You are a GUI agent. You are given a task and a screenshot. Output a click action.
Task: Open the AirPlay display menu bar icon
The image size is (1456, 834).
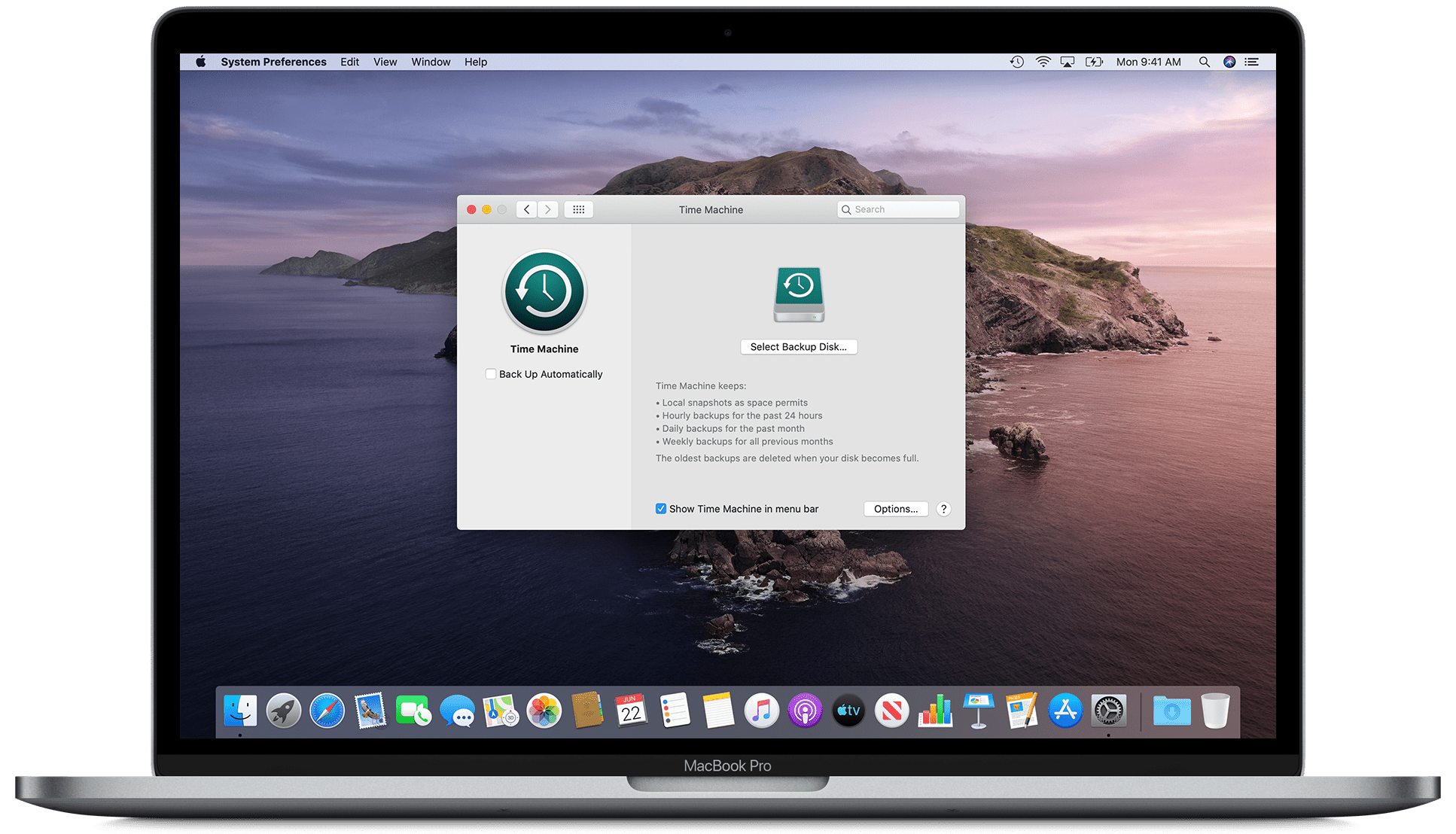(1068, 62)
